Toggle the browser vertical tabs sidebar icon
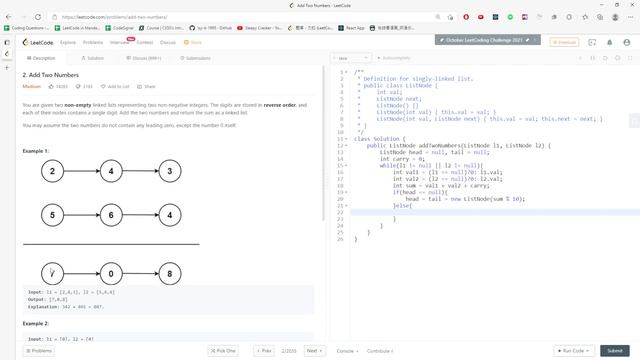Viewport: 640px width, 360px height. click(x=7, y=42)
